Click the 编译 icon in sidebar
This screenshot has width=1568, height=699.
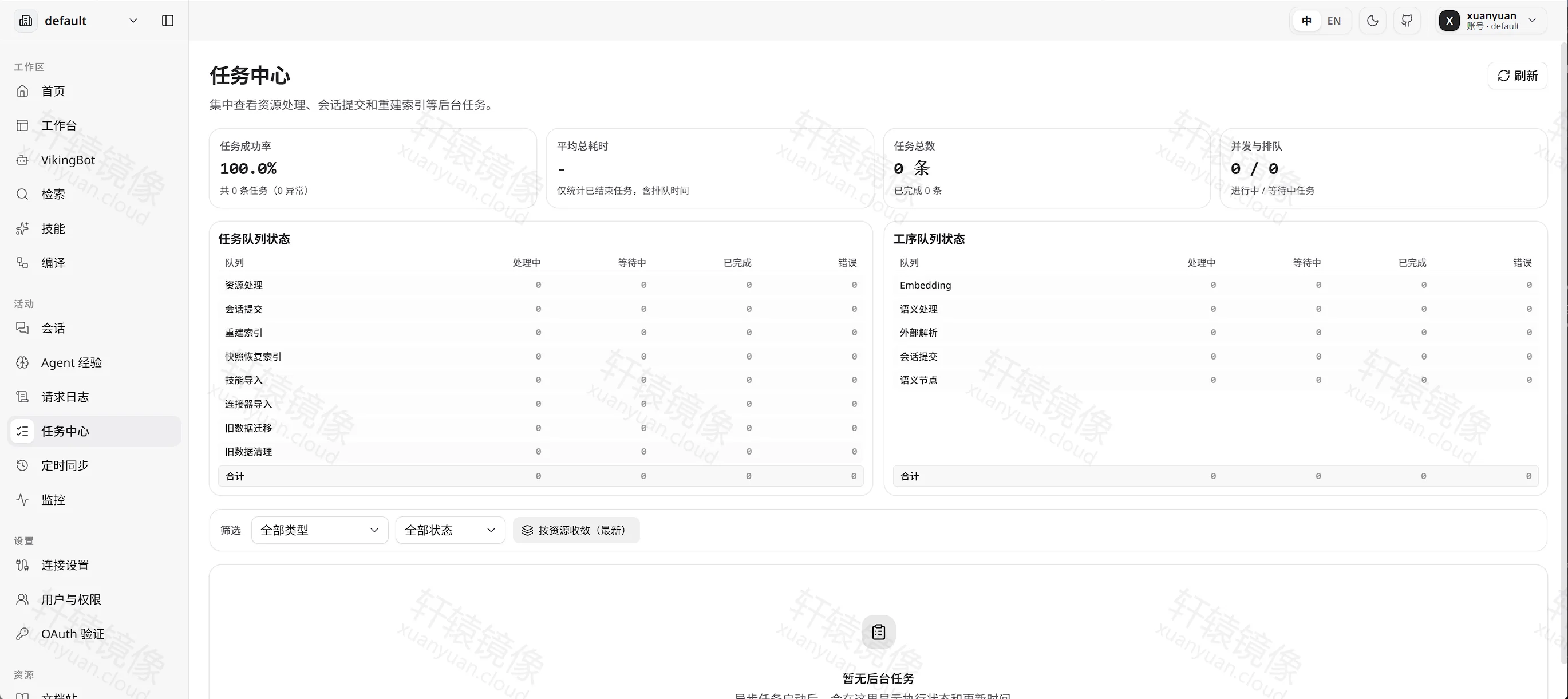(22, 262)
